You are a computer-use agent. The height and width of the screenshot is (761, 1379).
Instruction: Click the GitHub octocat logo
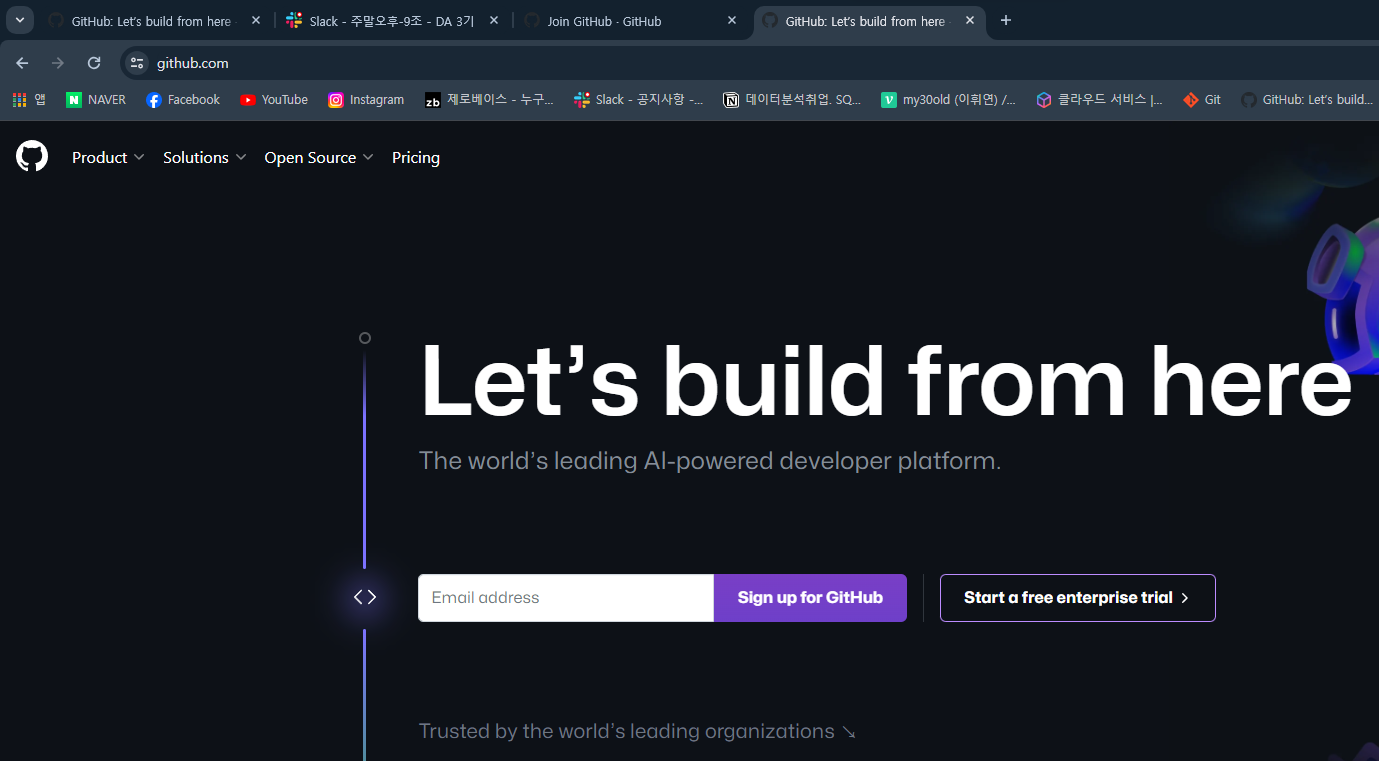click(32, 156)
